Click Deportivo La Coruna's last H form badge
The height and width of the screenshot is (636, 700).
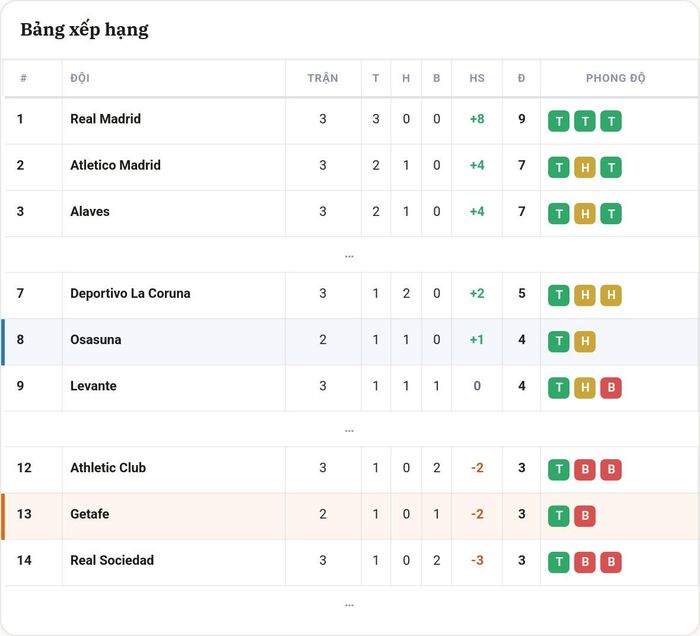coord(611,295)
